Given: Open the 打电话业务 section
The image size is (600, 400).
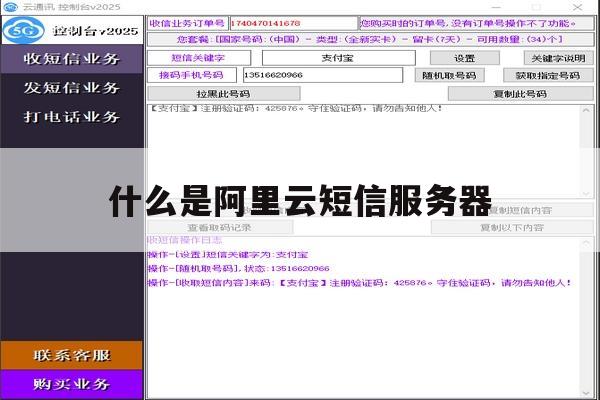Looking at the screenshot, I should [72, 117].
